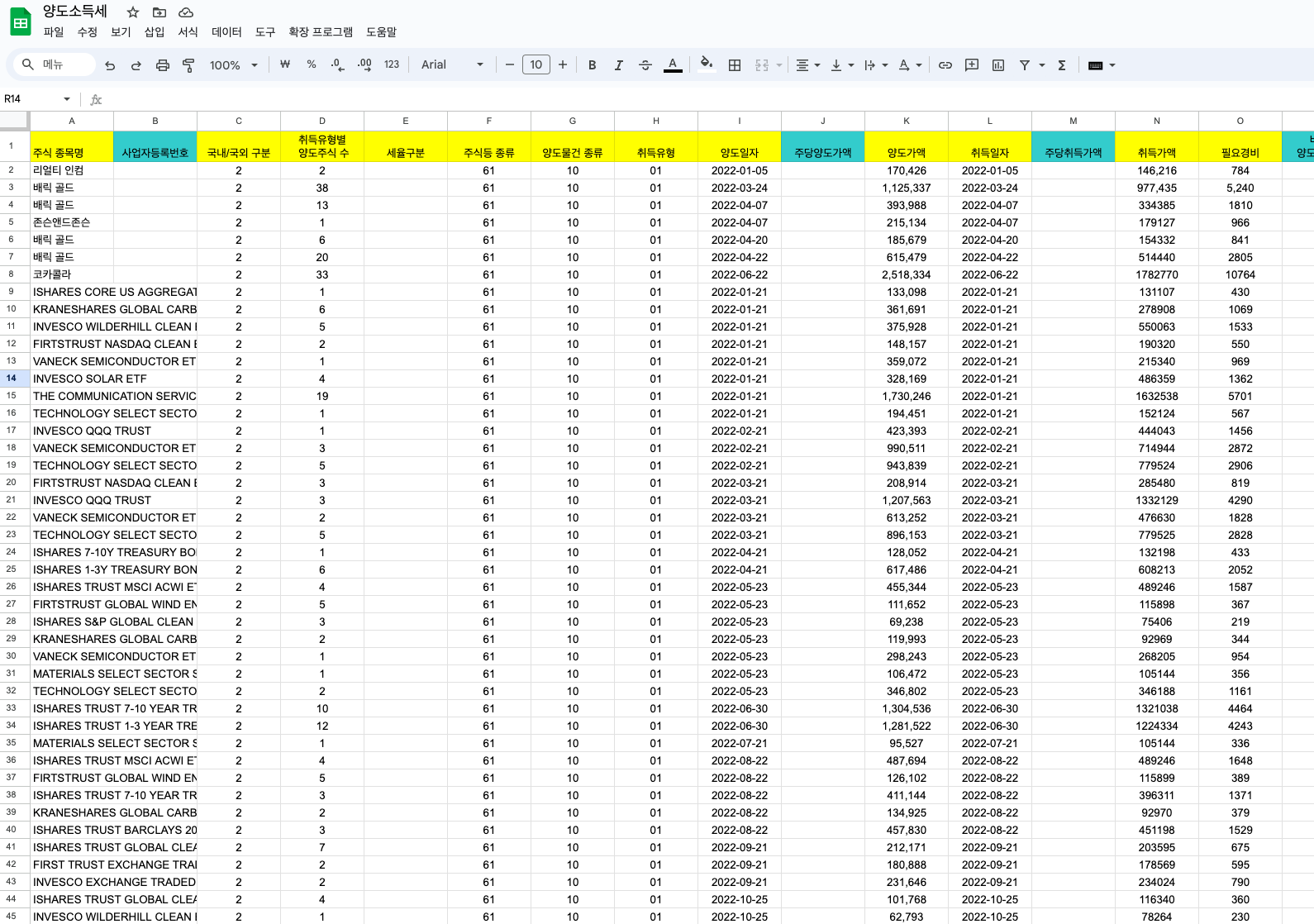Click the font size field showing 10
The height and width of the screenshot is (924, 1314).
click(x=536, y=64)
